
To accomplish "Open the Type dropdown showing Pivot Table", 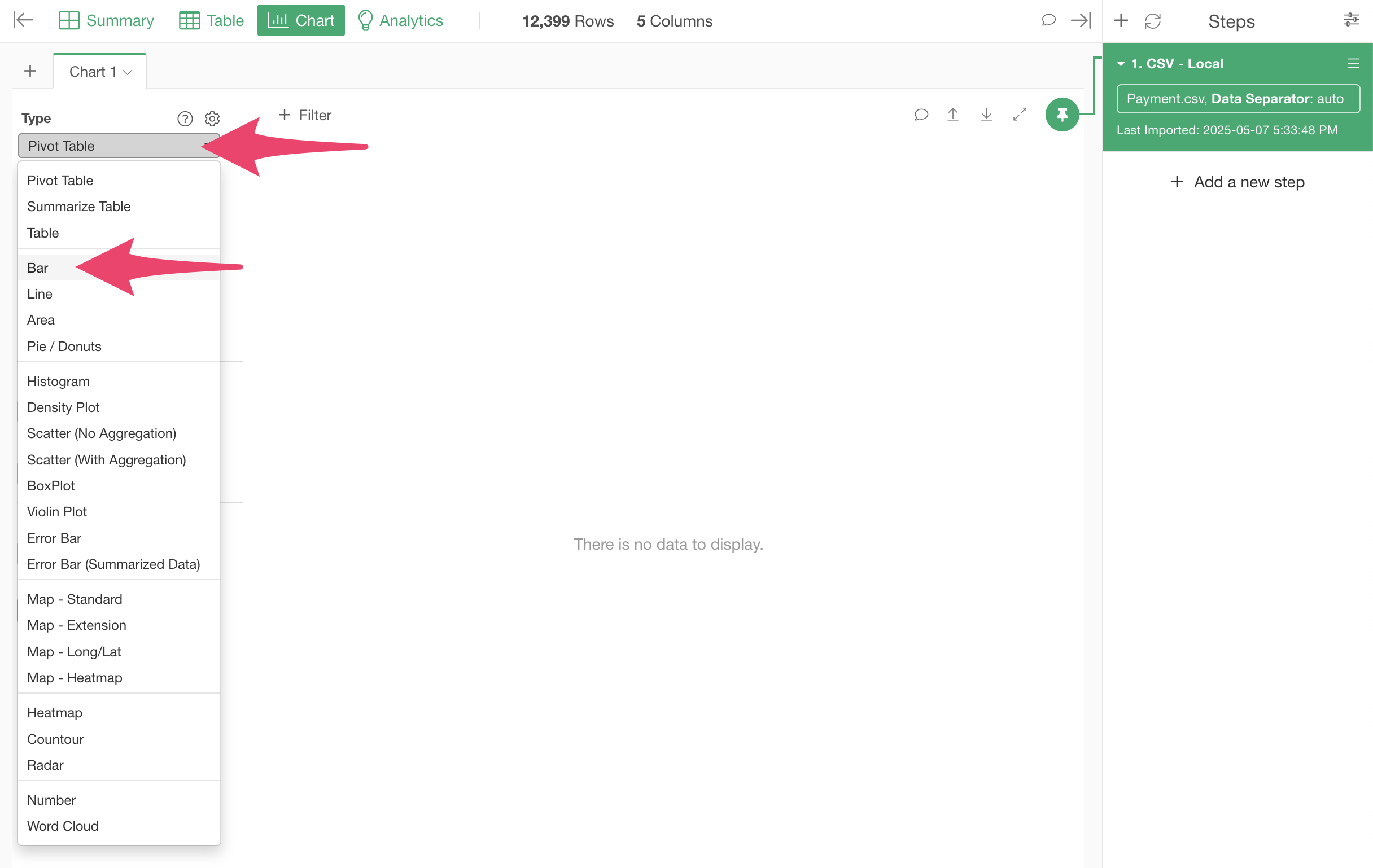I will click(x=119, y=146).
